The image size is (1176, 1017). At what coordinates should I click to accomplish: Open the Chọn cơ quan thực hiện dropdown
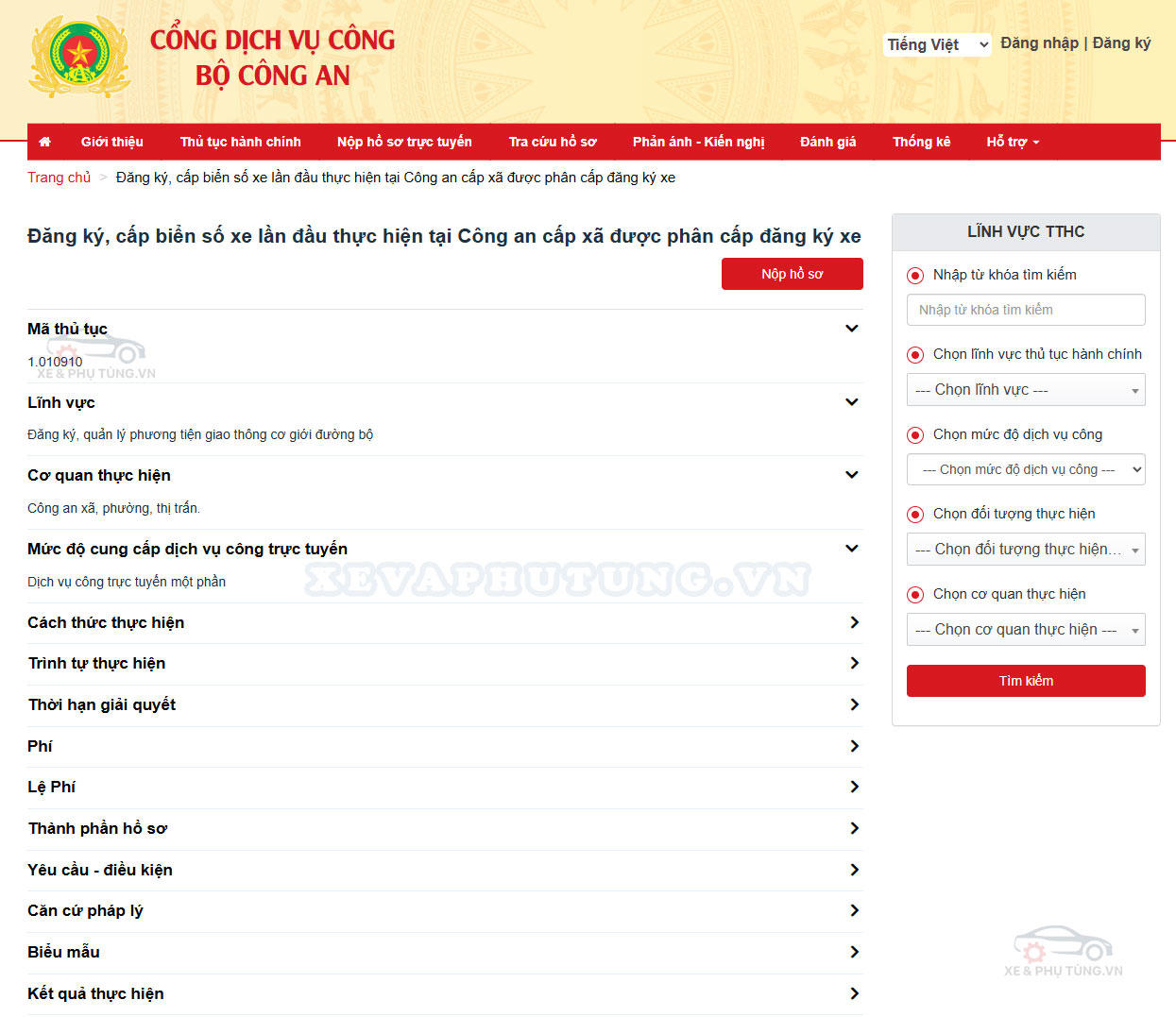(x=1026, y=630)
